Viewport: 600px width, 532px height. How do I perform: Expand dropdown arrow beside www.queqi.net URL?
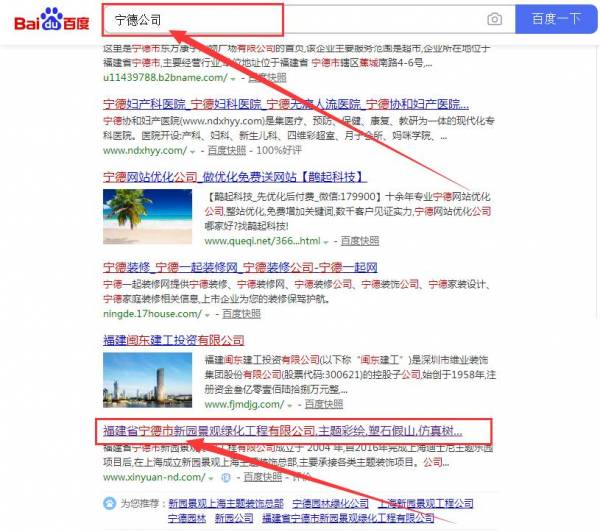(x=326, y=242)
